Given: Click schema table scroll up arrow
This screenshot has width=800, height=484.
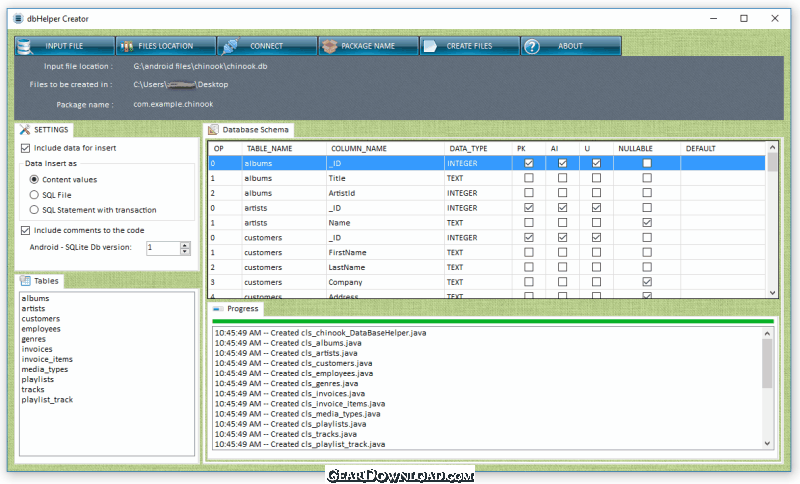Looking at the screenshot, I should point(772,147).
